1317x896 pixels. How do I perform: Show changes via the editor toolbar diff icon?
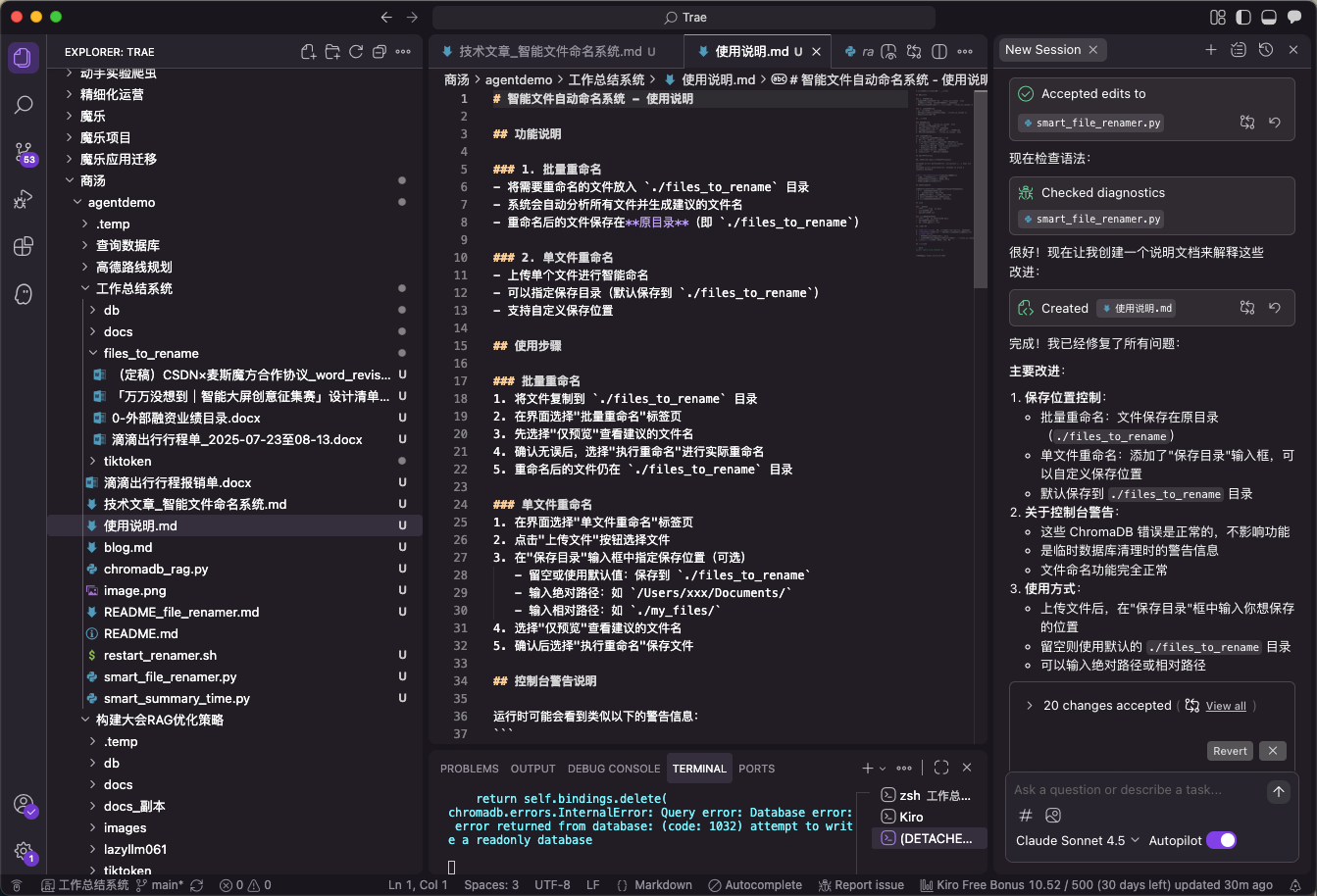click(x=914, y=52)
